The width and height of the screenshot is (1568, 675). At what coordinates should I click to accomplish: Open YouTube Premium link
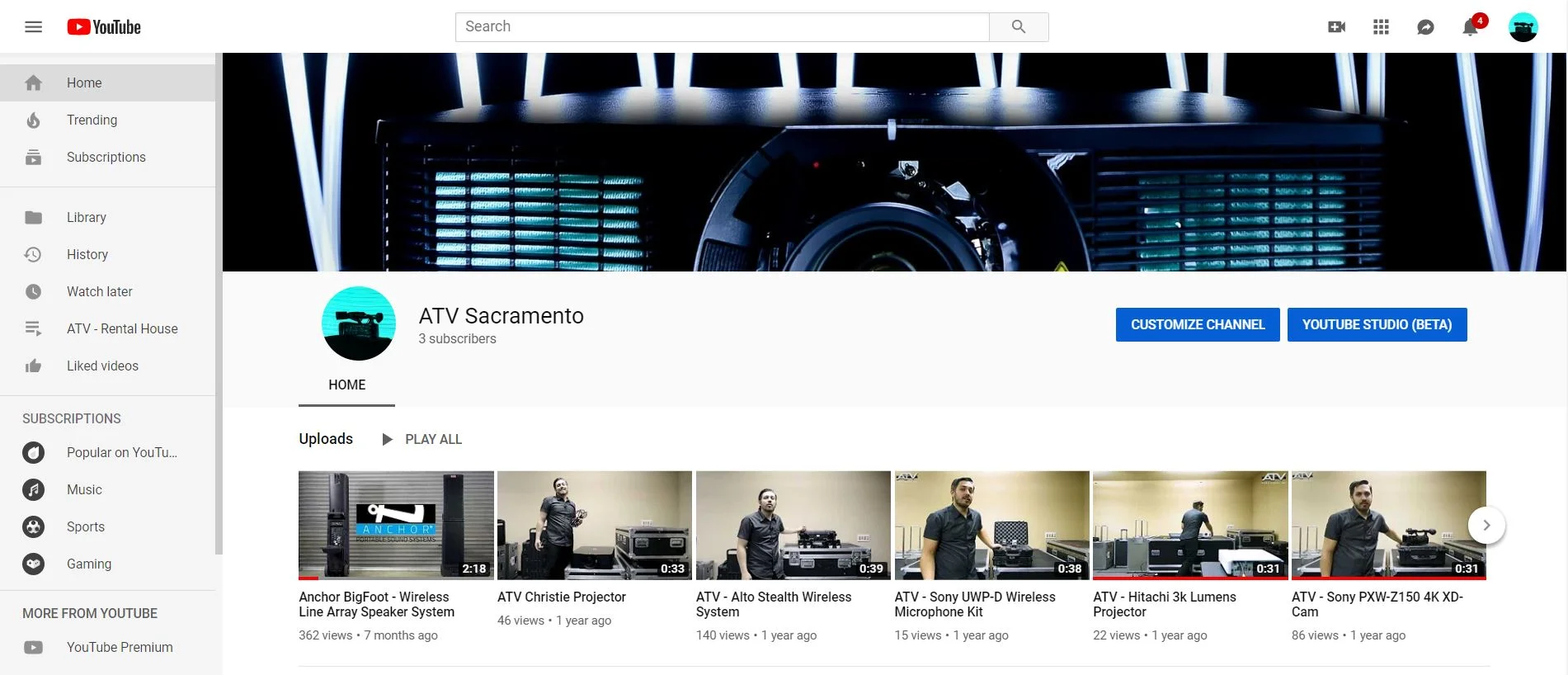point(107,647)
